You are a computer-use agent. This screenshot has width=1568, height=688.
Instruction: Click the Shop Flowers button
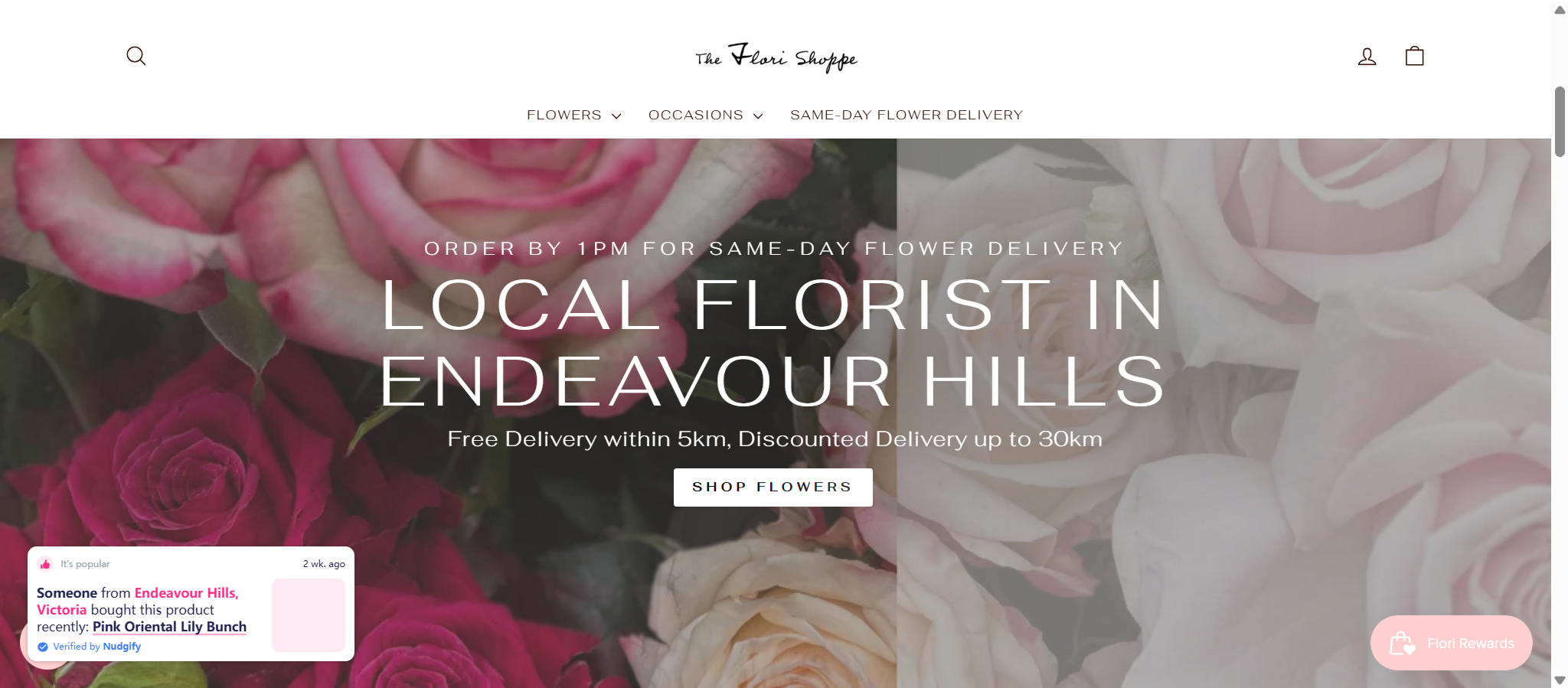point(773,487)
